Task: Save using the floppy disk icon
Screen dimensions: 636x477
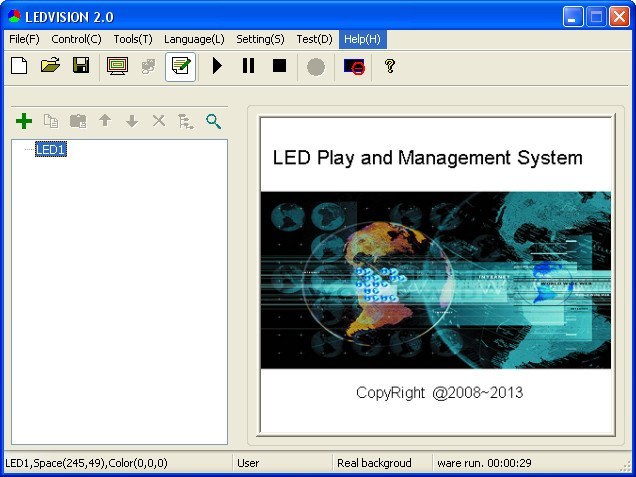Action: point(81,66)
